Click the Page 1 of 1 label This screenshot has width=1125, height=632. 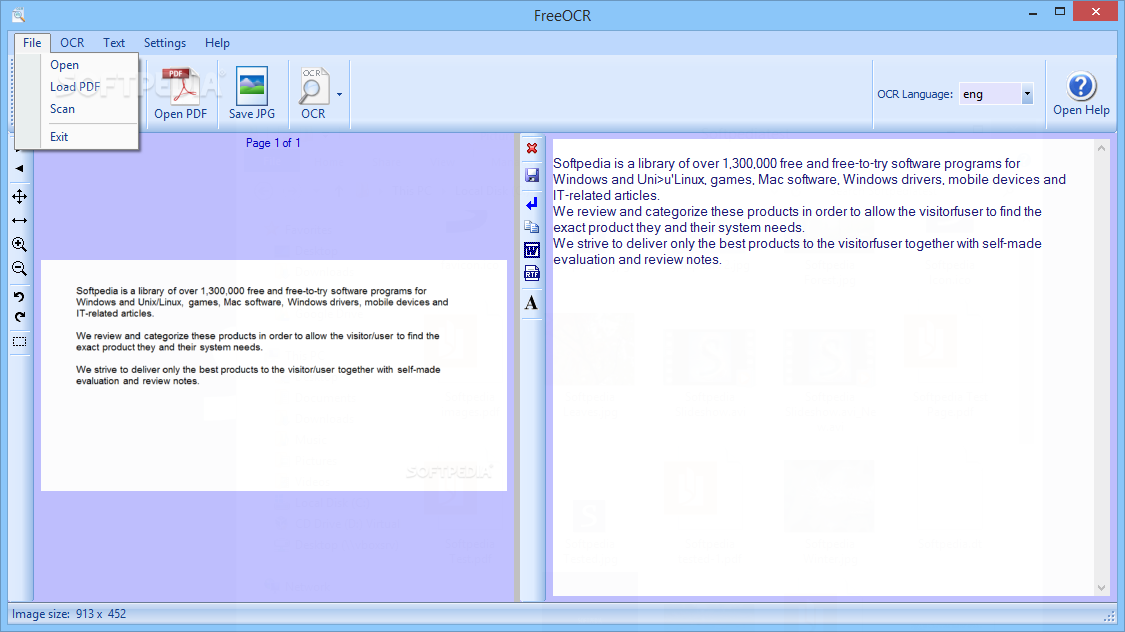coord(273,143)
